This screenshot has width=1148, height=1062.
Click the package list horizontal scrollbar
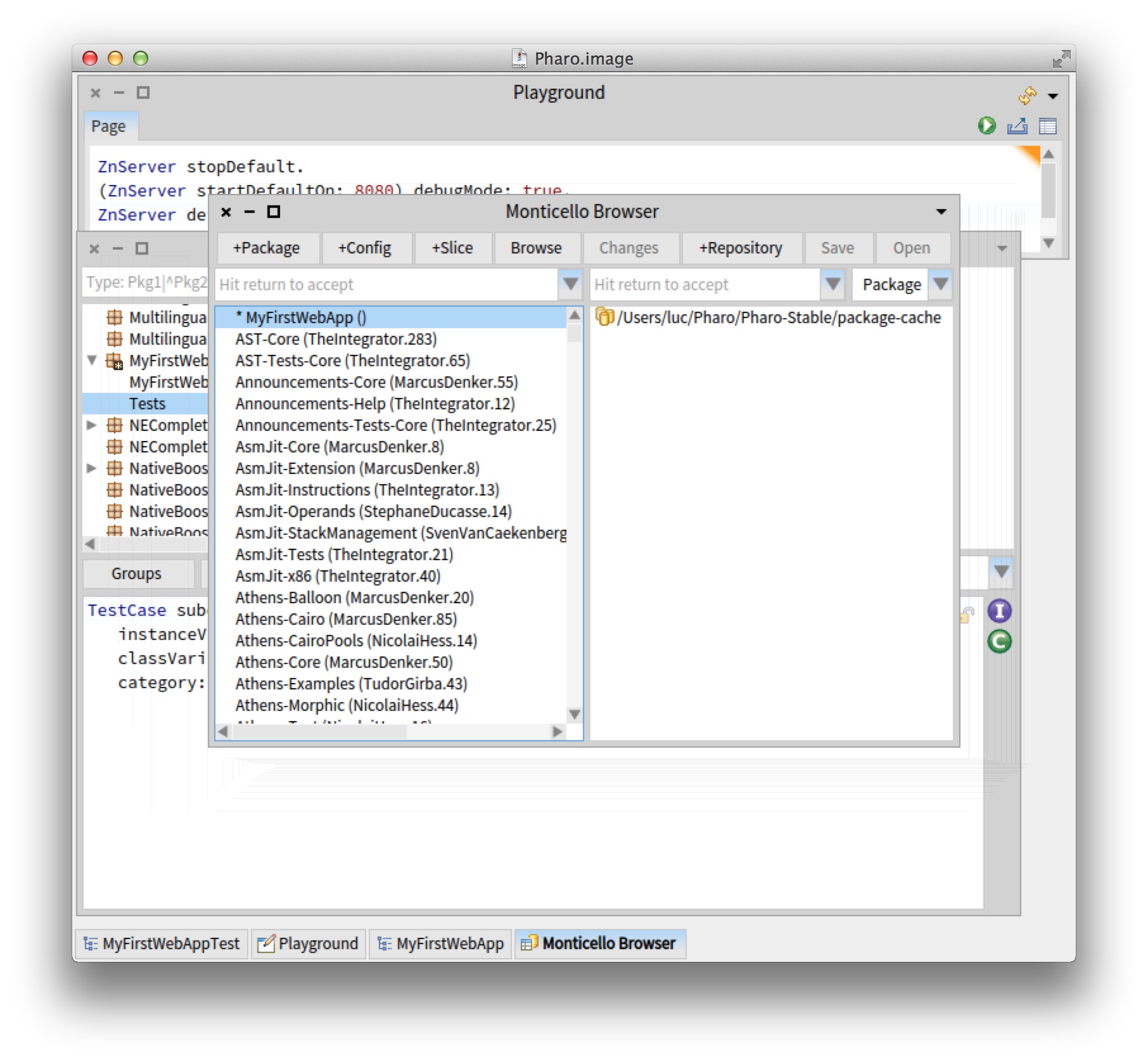coord(389,731)
